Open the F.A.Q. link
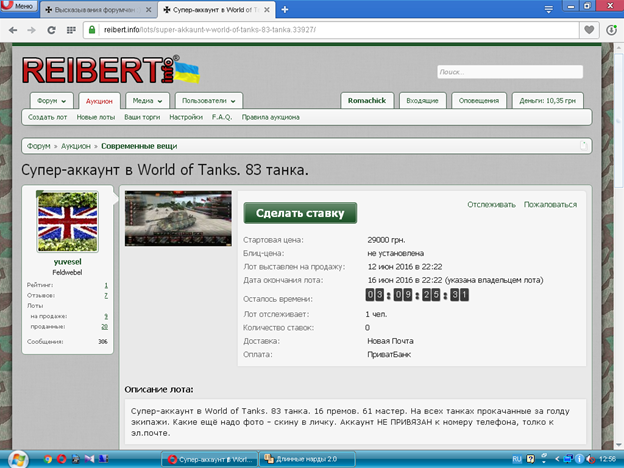Image resolution: width=624 pixels, height=468 pixels. [x=222, y=117]
